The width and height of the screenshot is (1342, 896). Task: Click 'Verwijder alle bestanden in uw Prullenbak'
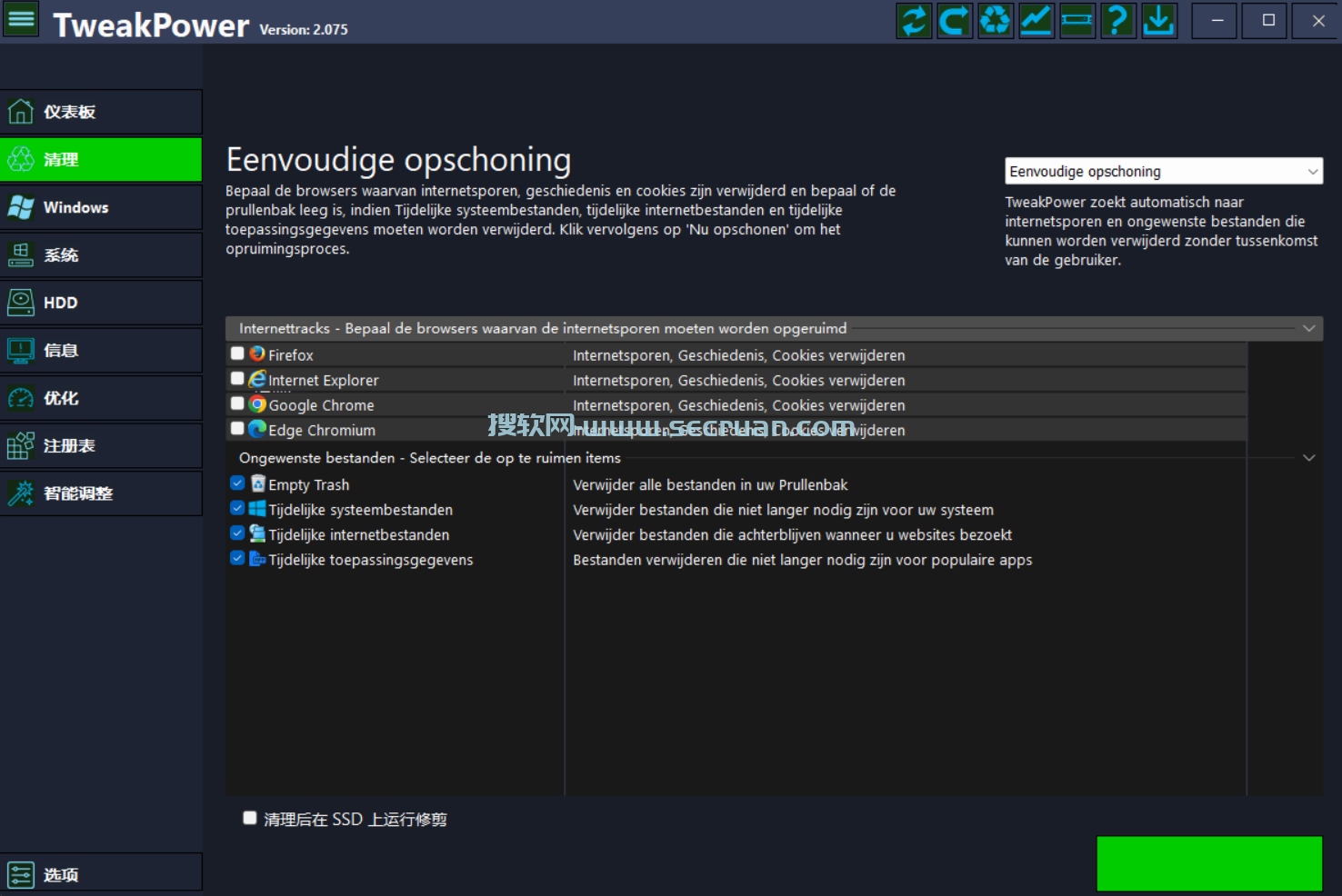click(x=710, y=485)
